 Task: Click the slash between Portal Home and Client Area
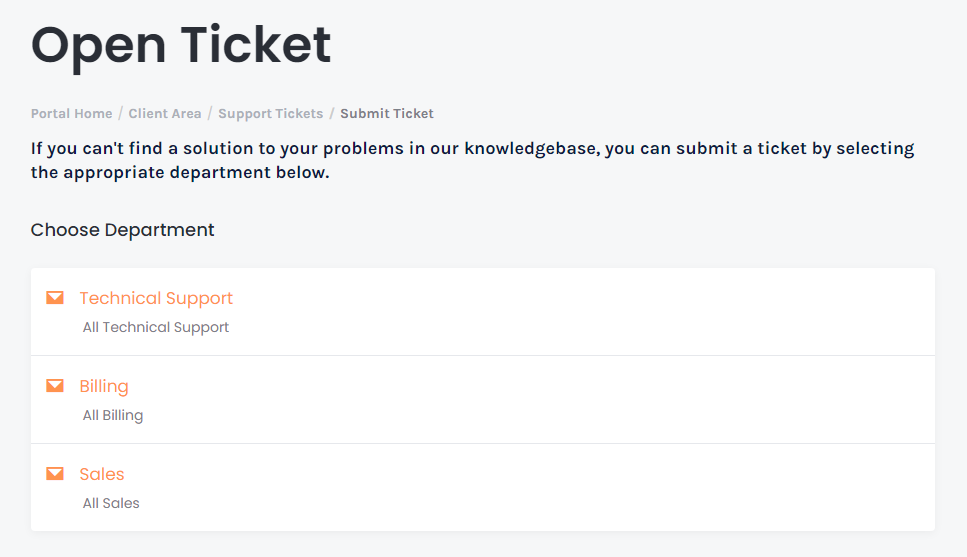[121, 113]
